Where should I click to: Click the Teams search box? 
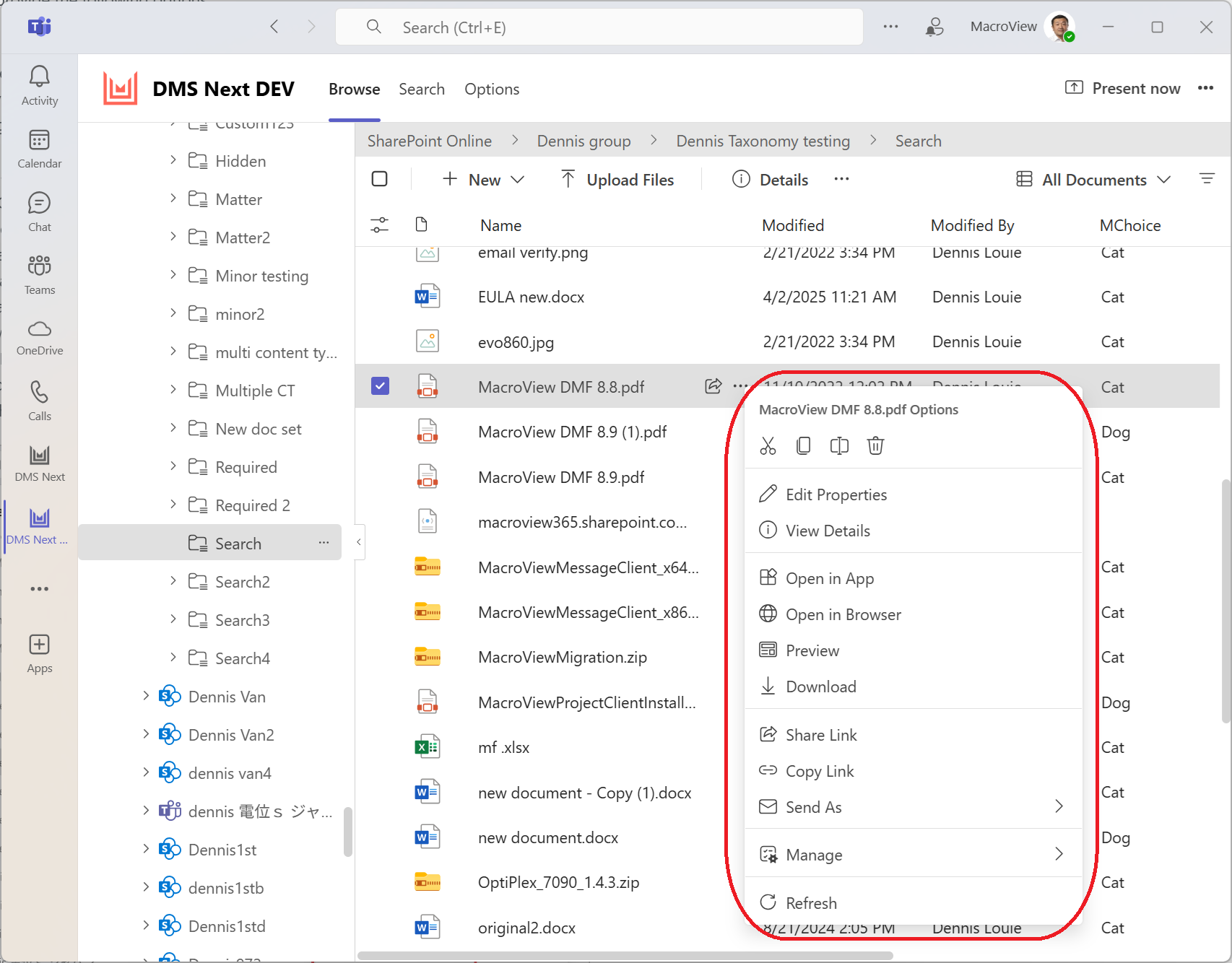(599, 27)
